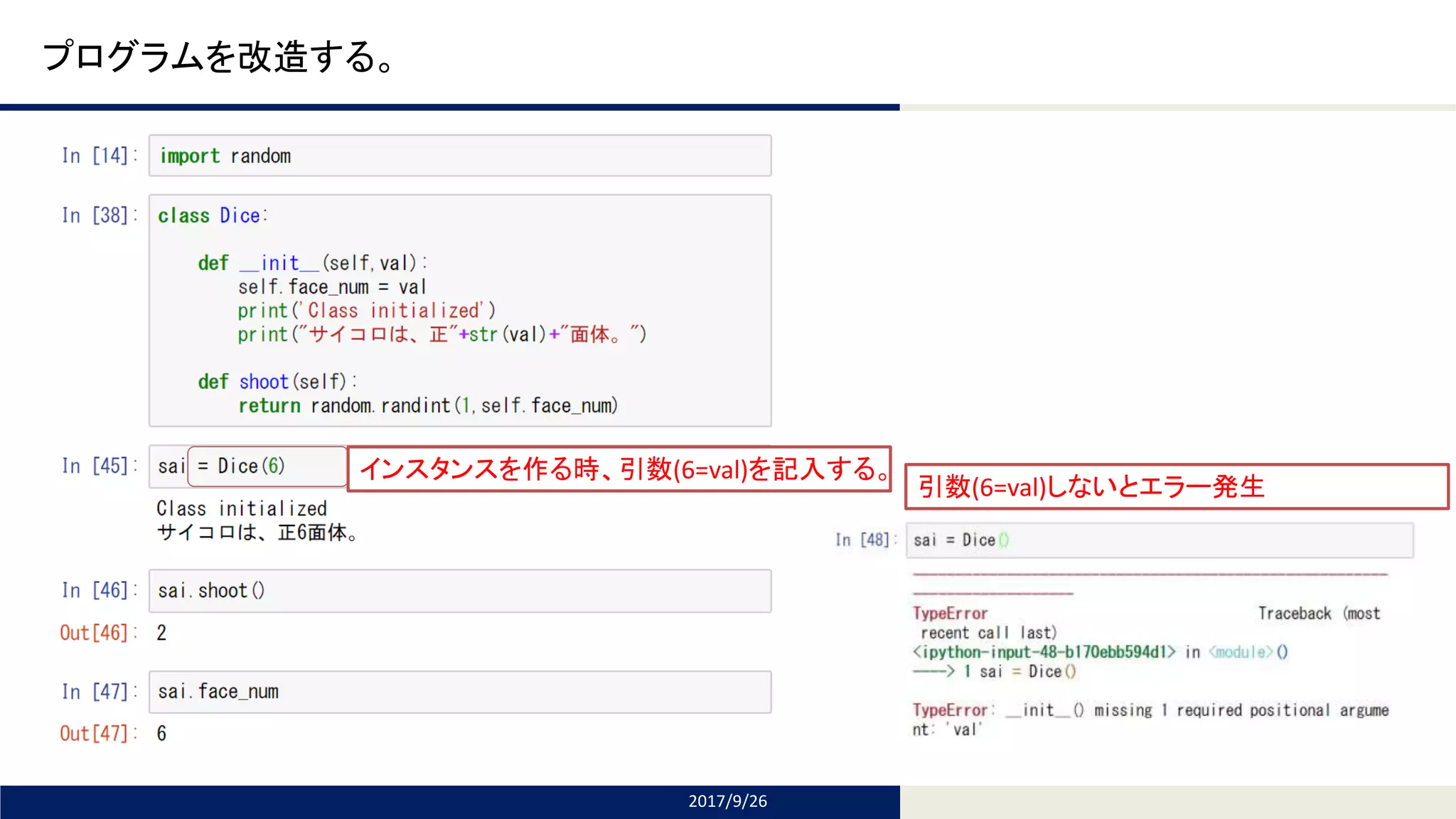The image size is (1456, 819).
Task: Click the print('Class initialized') line
Action: click(367, 311)
